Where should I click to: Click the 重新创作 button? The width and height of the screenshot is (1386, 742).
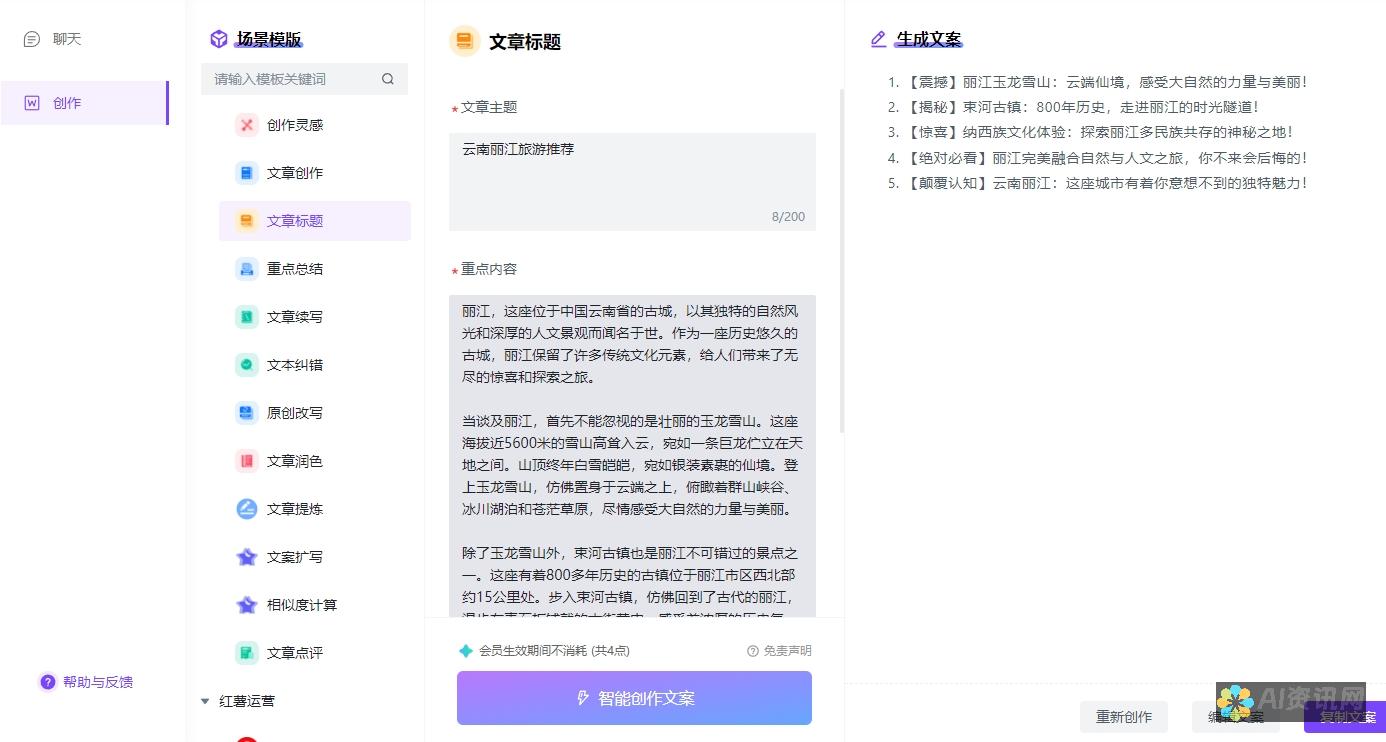[1124, 717]
